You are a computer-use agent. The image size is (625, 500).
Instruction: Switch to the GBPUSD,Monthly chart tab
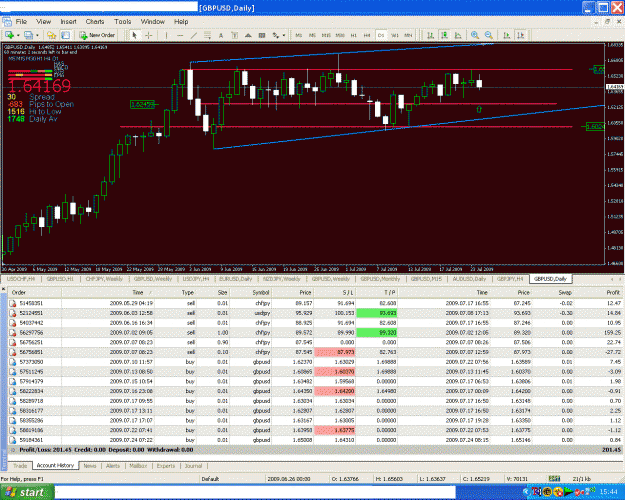coord(380,279)
